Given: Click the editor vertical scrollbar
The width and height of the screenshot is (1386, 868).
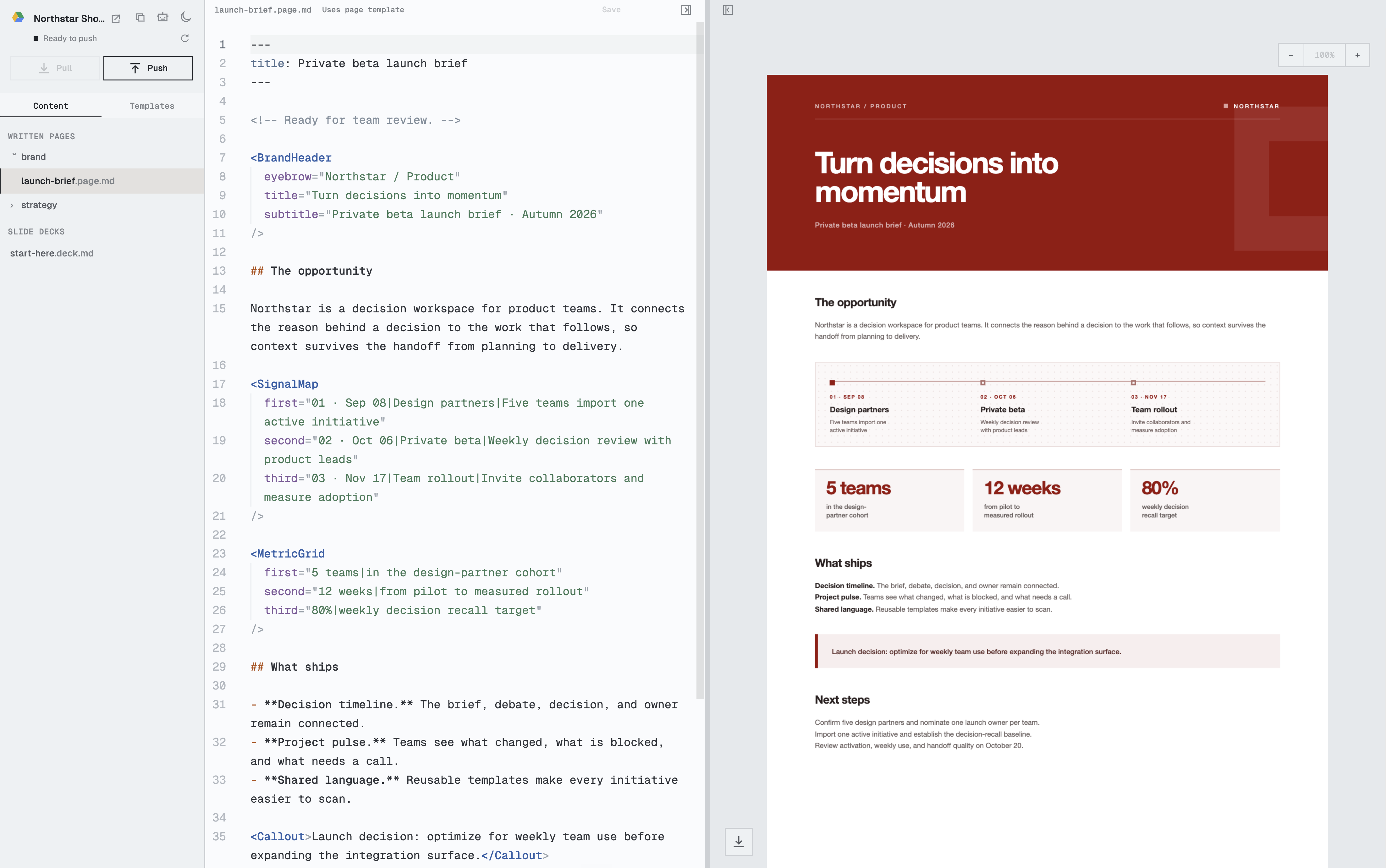Looking at the screenshot, I should coord(700,360).
